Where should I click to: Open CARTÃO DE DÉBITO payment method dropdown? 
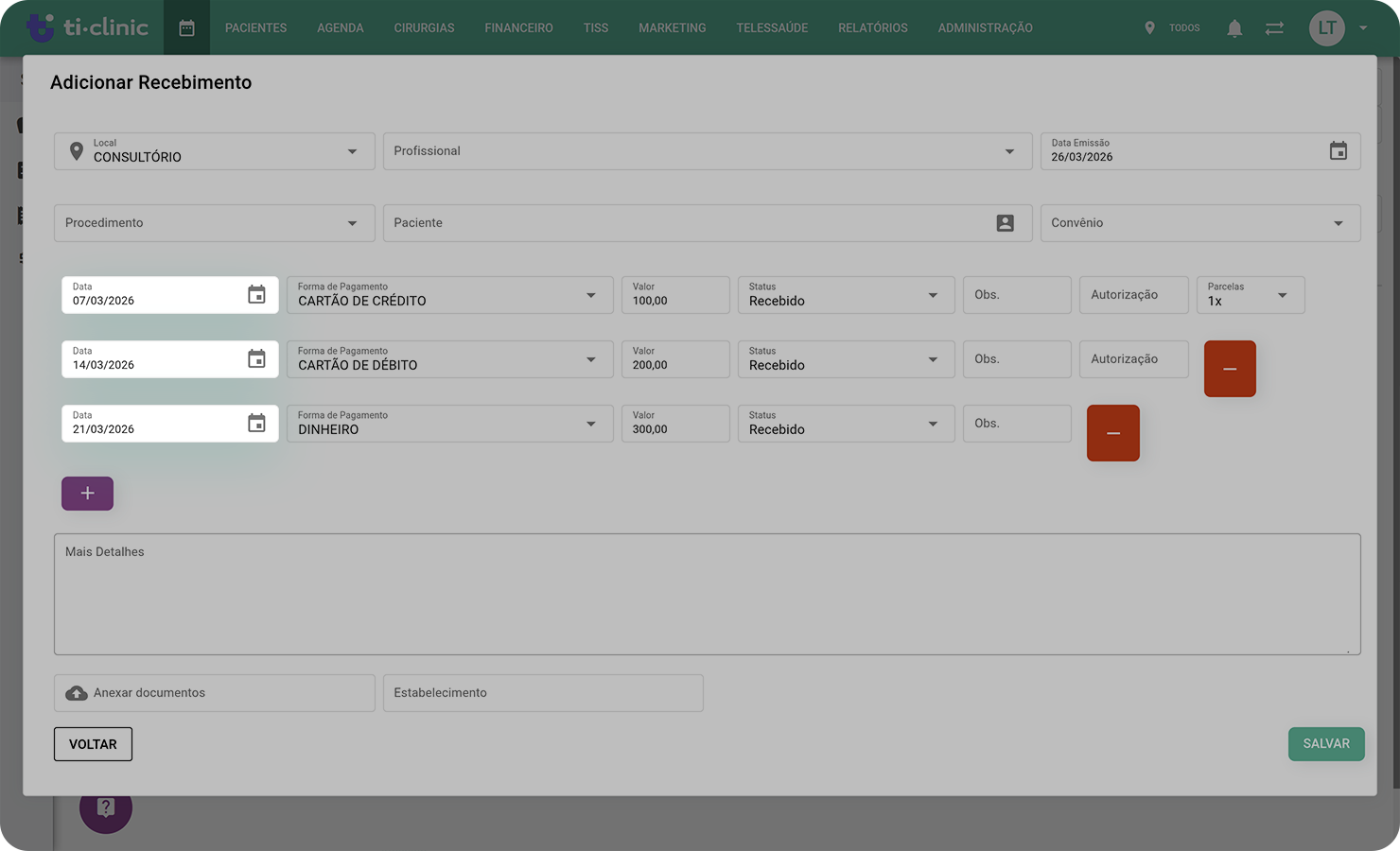click(450, 359)
